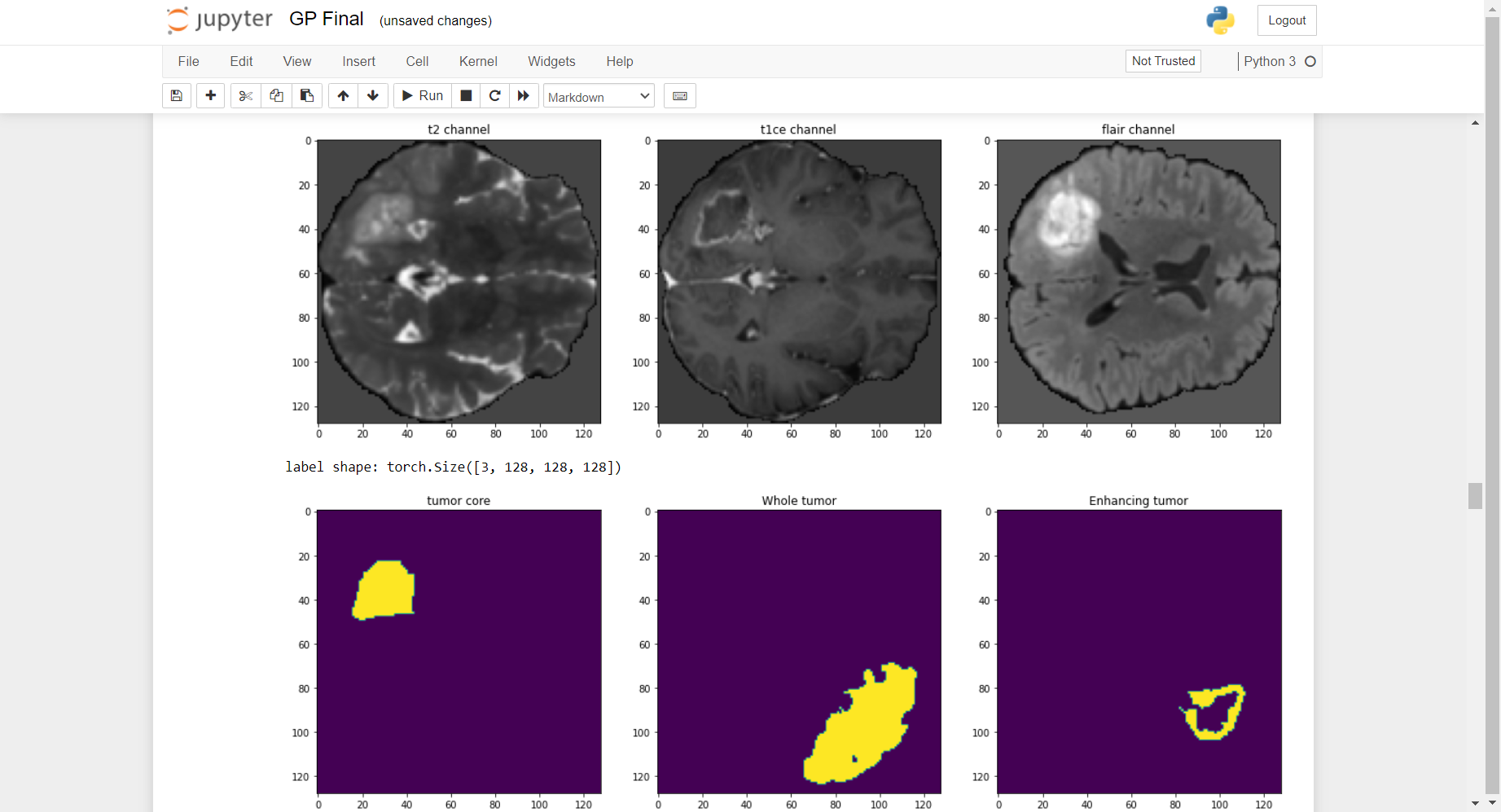Open the Kernel menu

(x=478, y=61)
